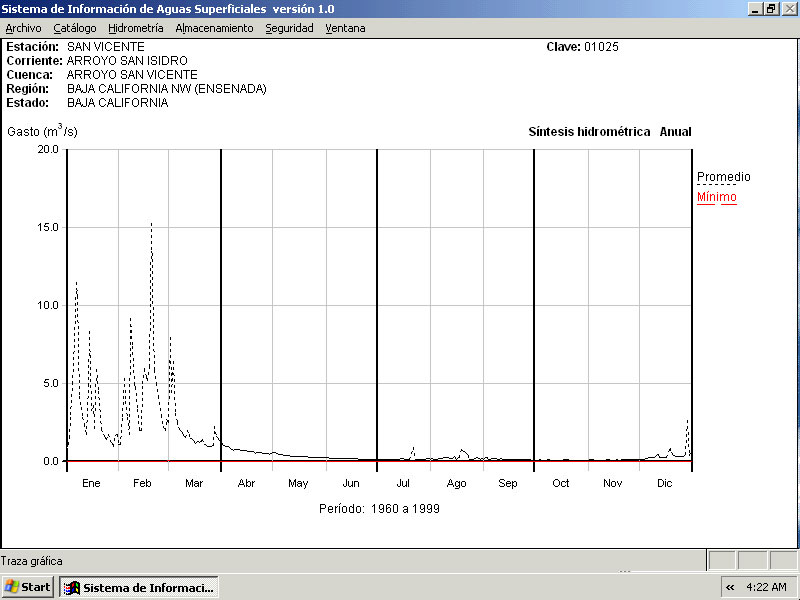Click the 4:22 AM system clock
The height and width of the screenshot is (600, 800).
click(766, 587)
